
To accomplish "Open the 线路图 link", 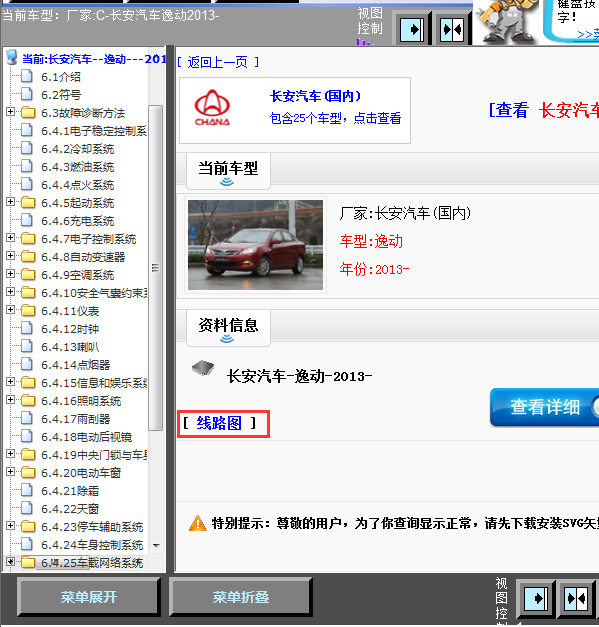I will pos(219,423).
